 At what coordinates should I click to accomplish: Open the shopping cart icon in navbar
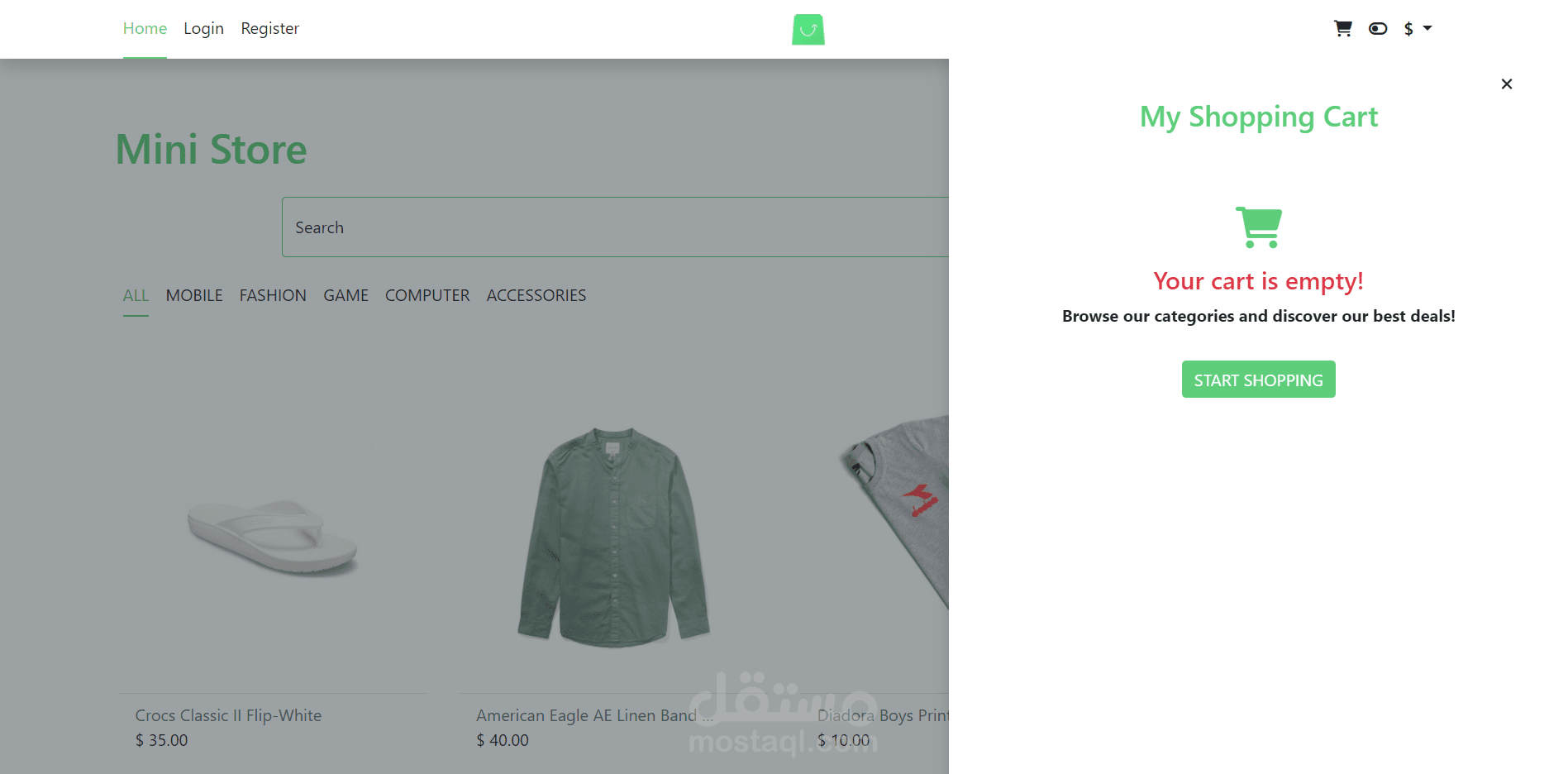click(1343, 29)
